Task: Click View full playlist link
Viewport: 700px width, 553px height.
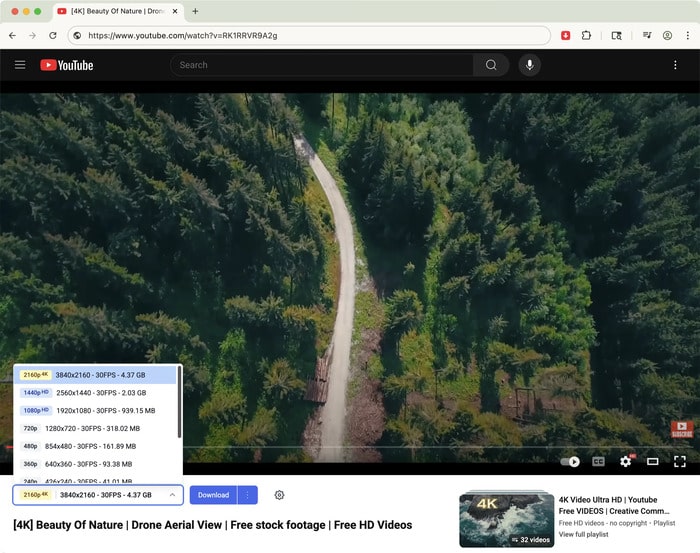Action: coord(583,534)
